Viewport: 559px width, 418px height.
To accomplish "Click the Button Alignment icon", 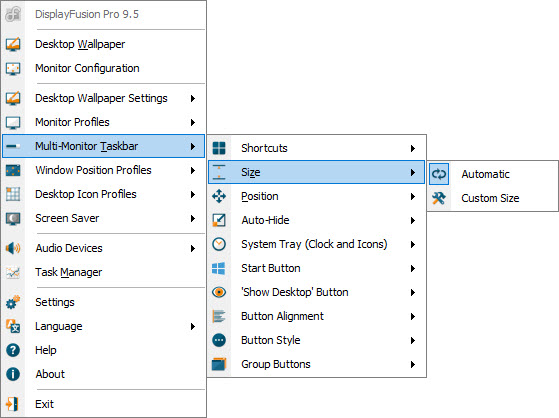I will click(x=219, y=316).
